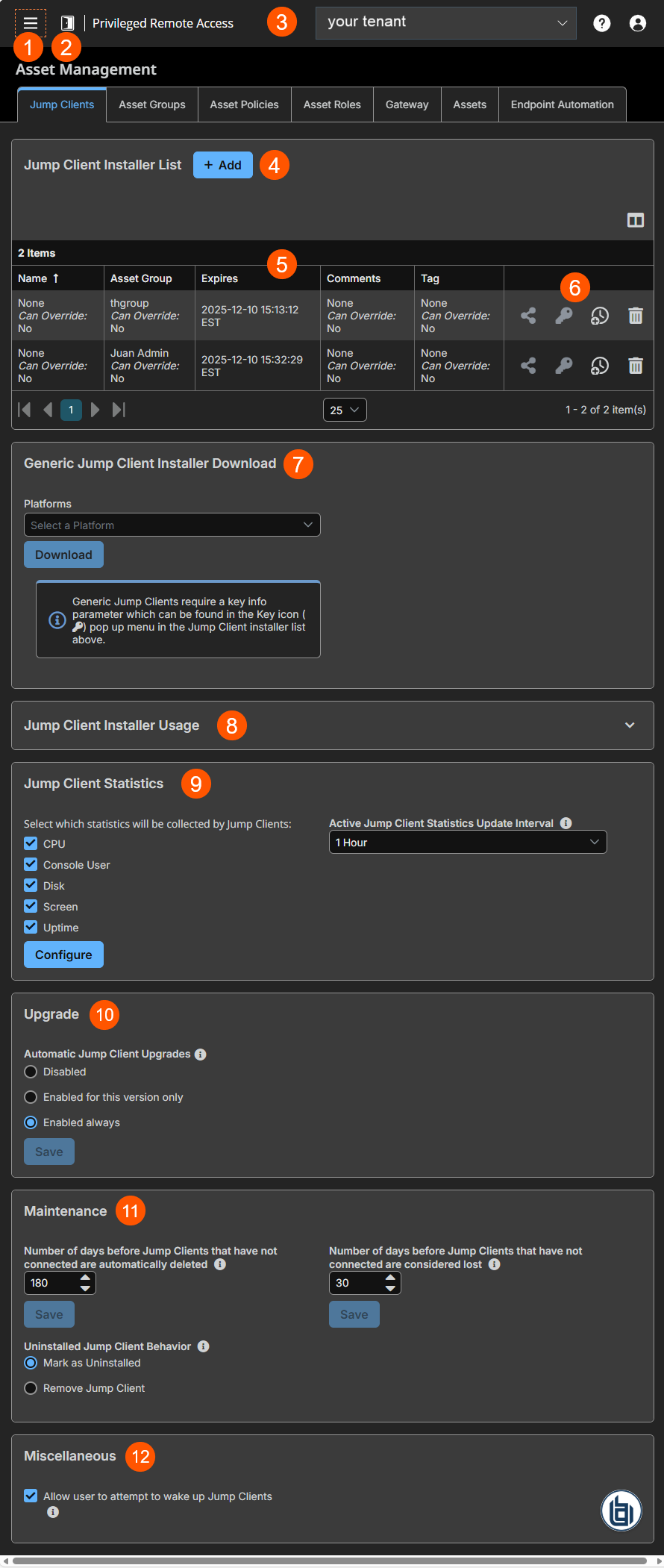Toggle Allow user to attempt to wake up Jump Clients
This screenshot has height=1568, width=664.
[31, 1496]
